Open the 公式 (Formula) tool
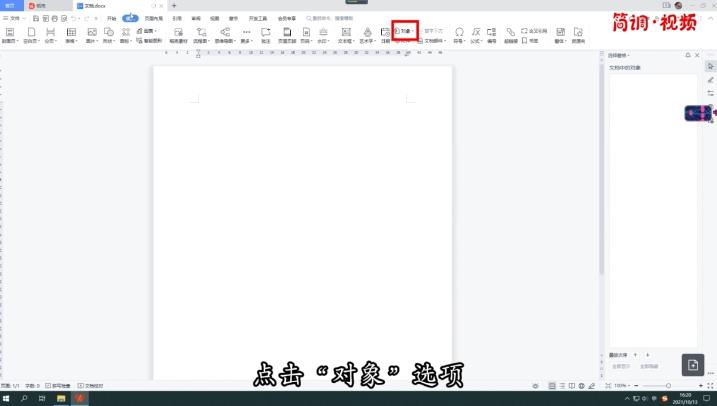The width and height of the screenshot is (717, 406). 475,35
